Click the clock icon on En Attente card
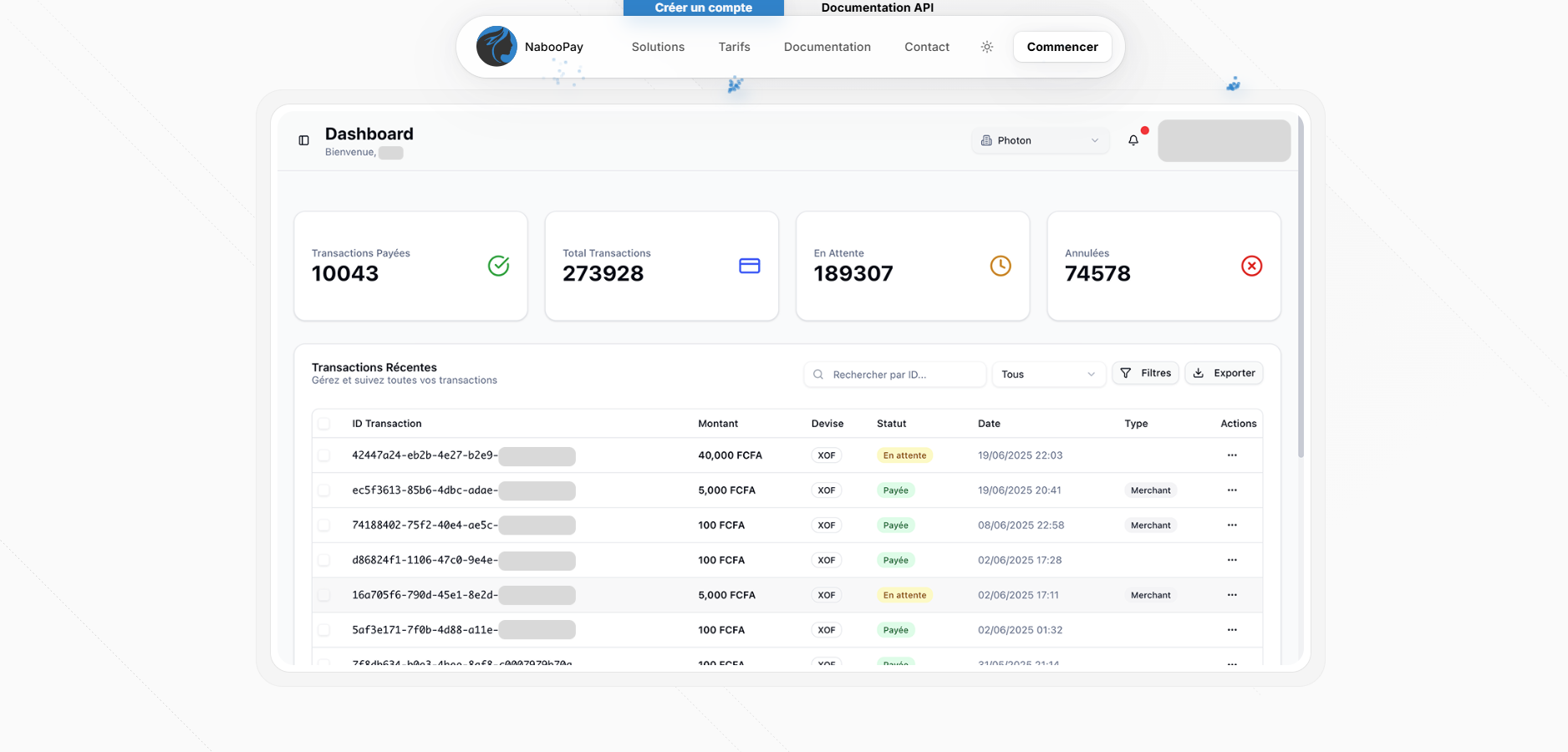 point(1000,266)
